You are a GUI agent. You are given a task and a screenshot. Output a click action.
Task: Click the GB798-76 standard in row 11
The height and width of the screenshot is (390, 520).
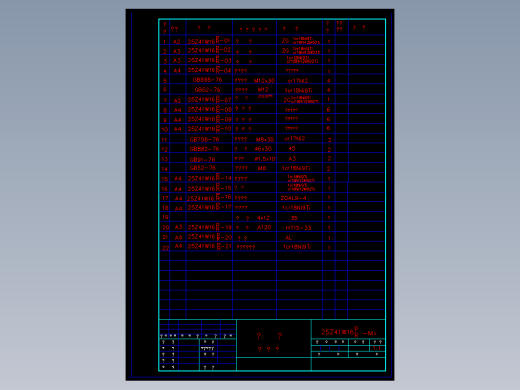point(204,139)
